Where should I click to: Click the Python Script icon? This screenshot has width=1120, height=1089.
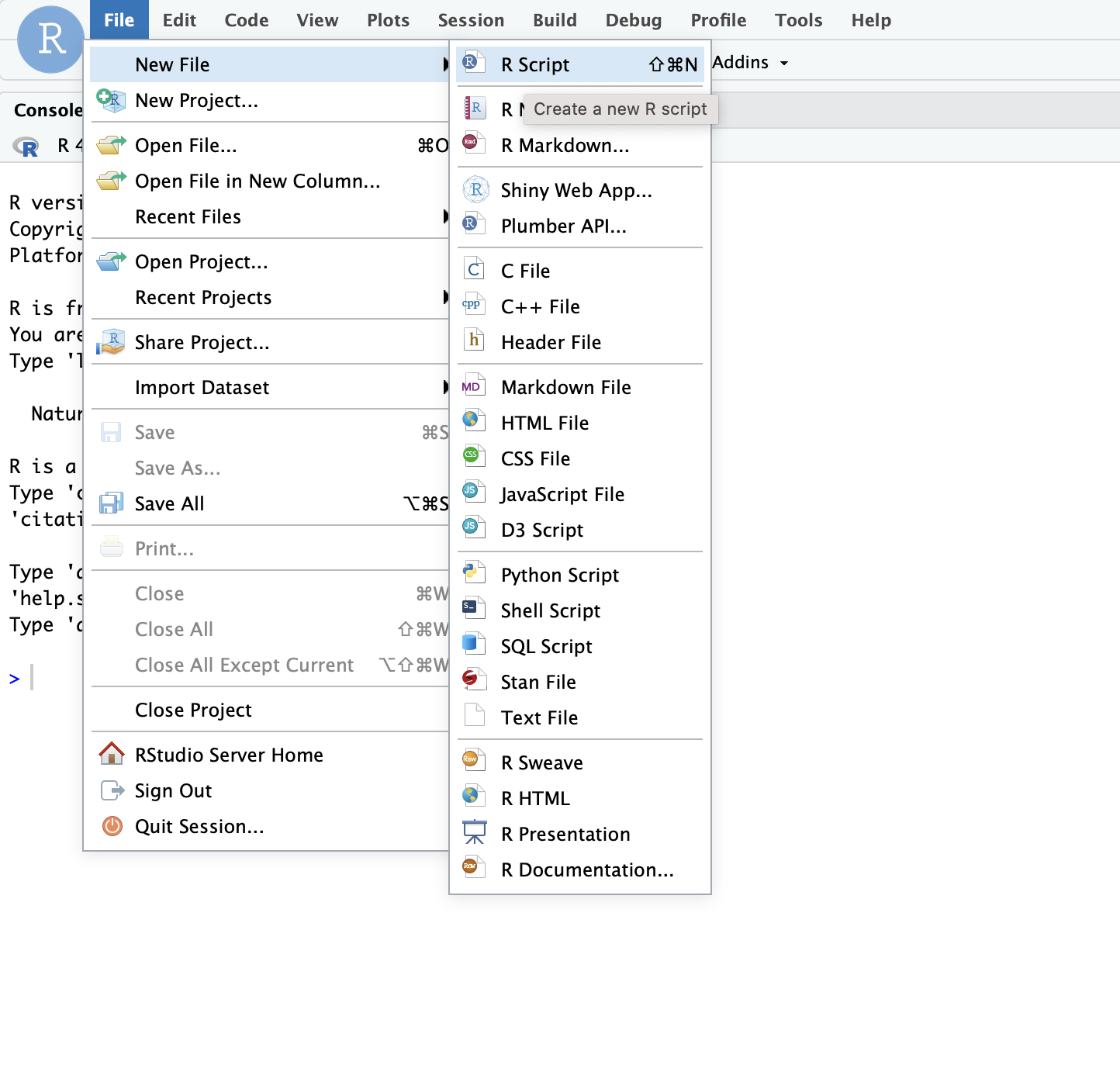[x=474, y=573]
